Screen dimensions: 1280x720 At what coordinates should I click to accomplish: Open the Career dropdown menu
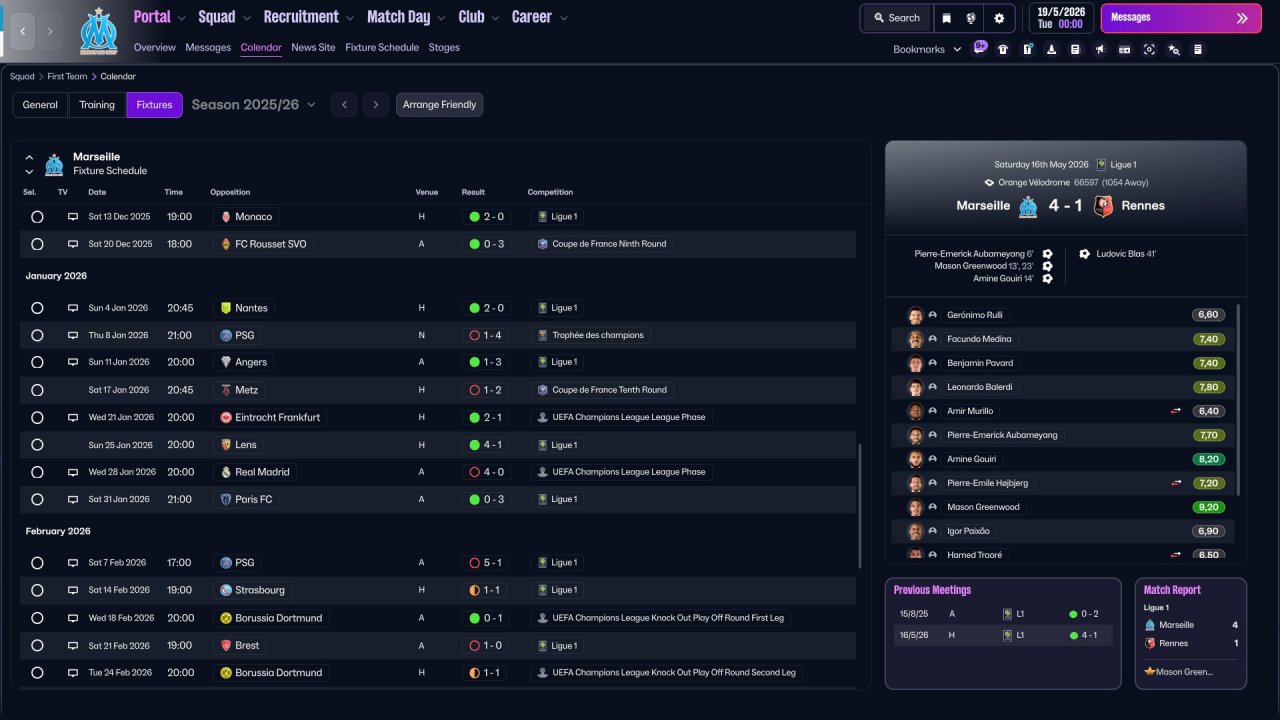pos(540,17)
